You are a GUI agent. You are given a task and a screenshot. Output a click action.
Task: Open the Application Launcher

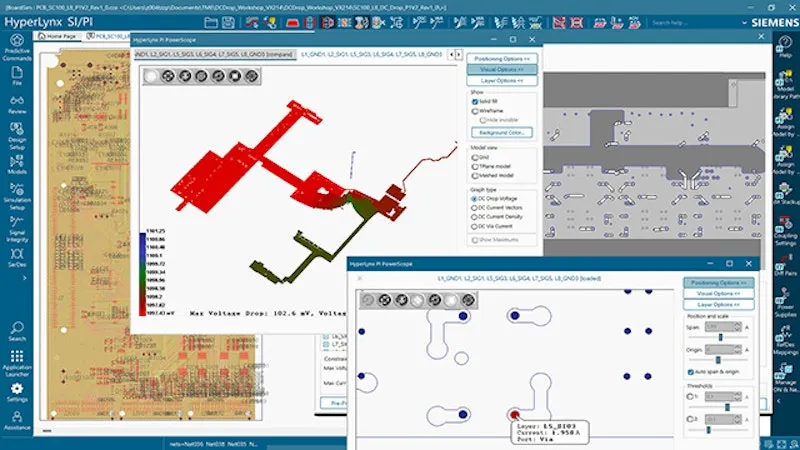coord(17,363)
